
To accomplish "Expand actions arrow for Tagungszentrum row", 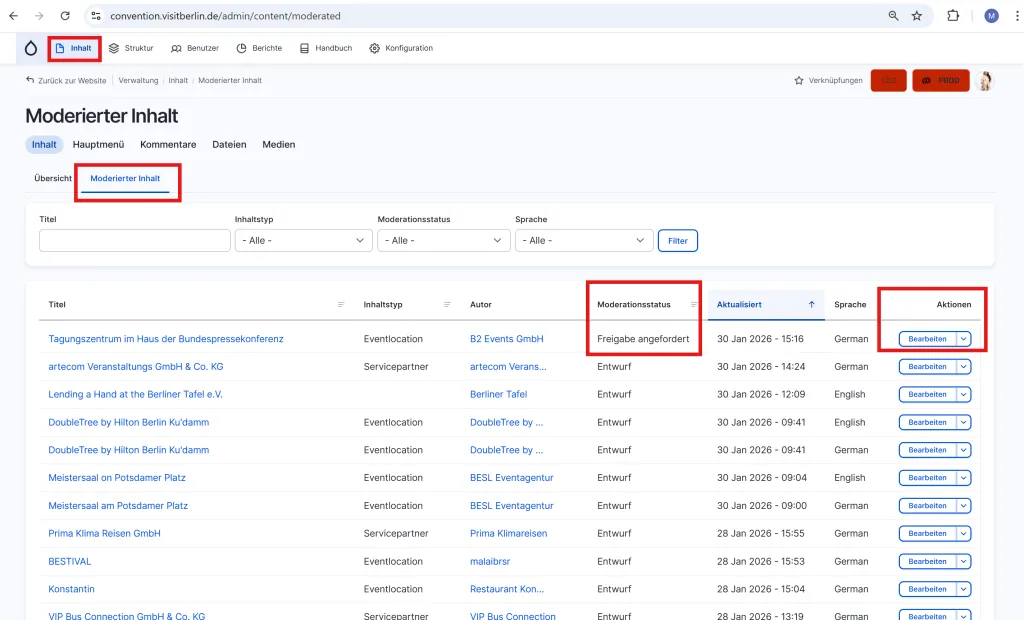I will [x=964, y=339].
